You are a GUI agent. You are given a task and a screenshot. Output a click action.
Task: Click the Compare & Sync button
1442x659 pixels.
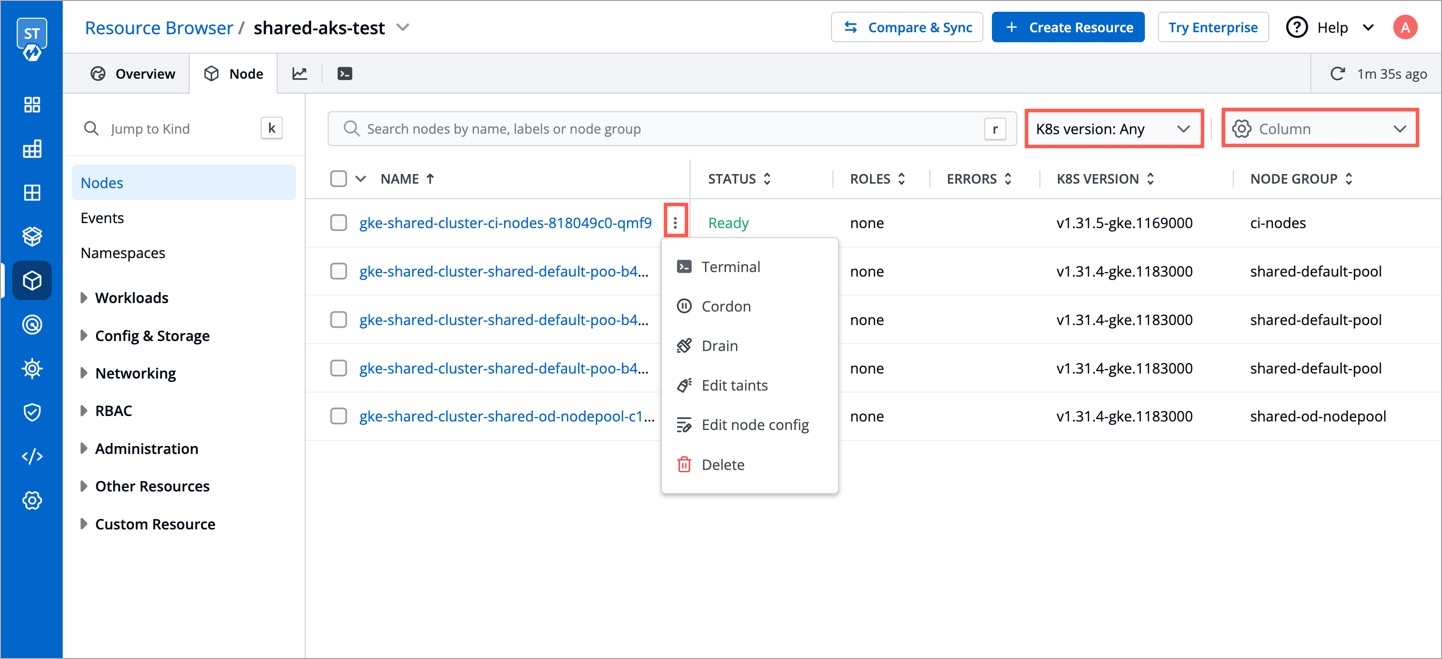click(907, 27)
